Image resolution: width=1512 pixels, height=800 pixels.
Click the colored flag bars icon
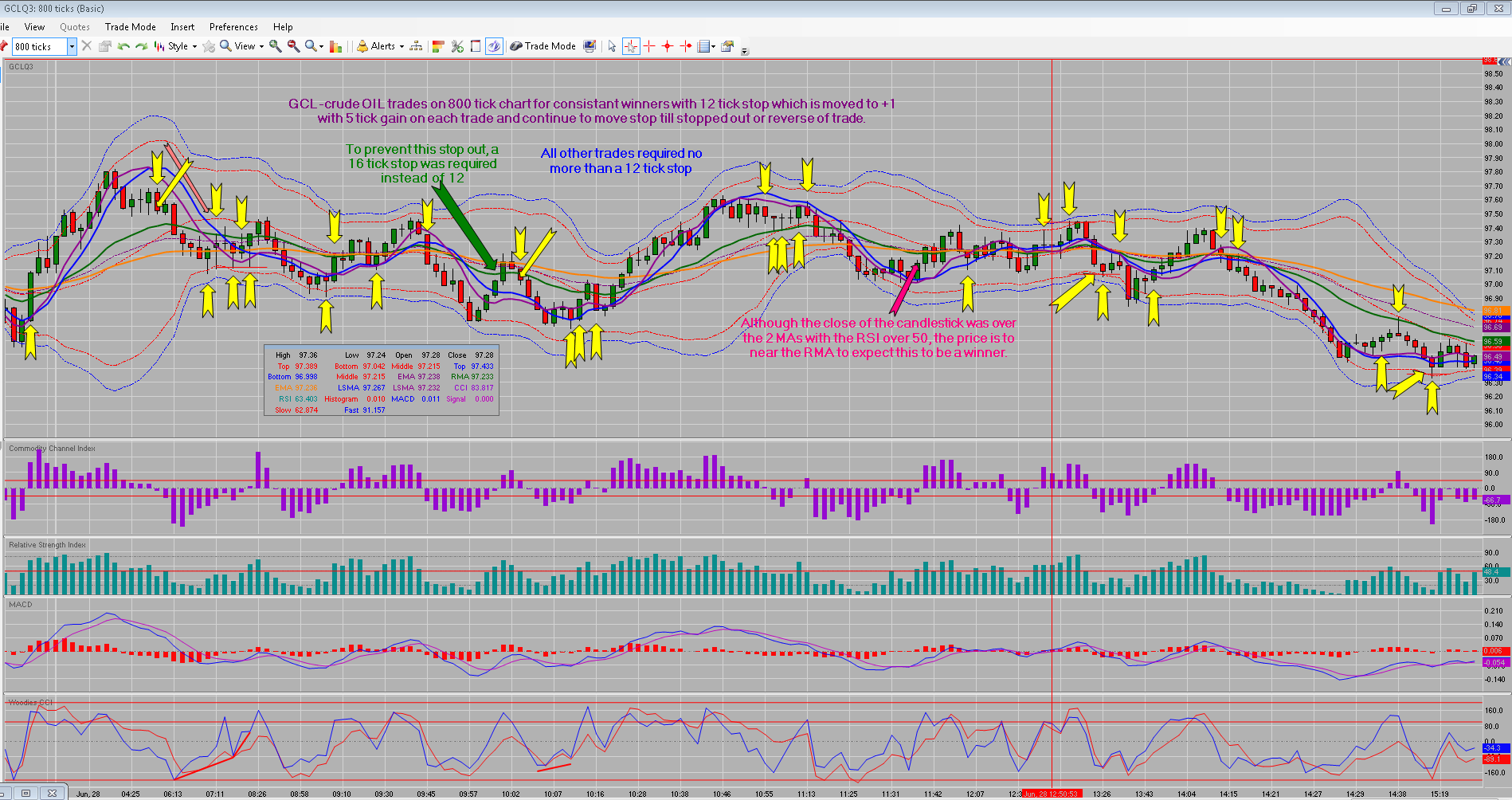tap(437, 46)
